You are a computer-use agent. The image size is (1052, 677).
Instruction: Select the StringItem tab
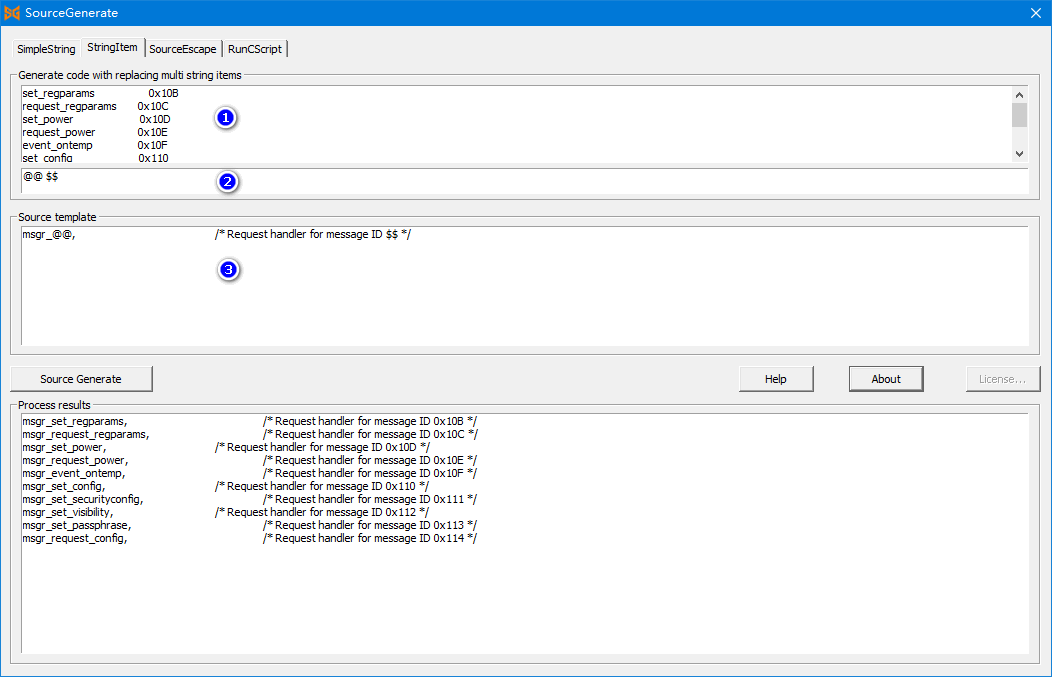(x=112, y=48)
